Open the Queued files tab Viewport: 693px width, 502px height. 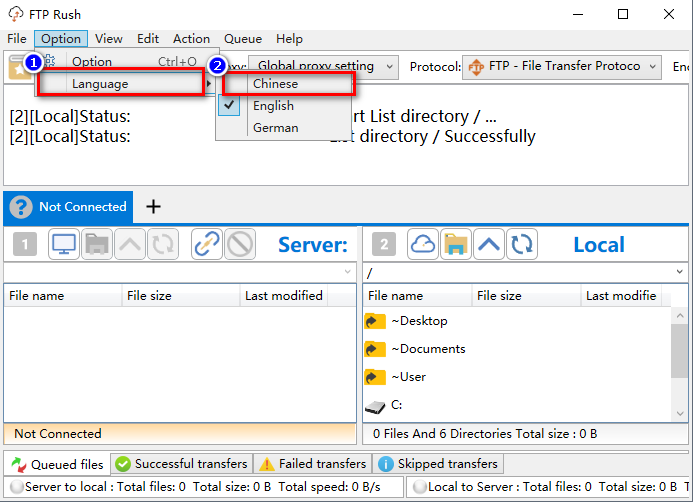point(57,464)
